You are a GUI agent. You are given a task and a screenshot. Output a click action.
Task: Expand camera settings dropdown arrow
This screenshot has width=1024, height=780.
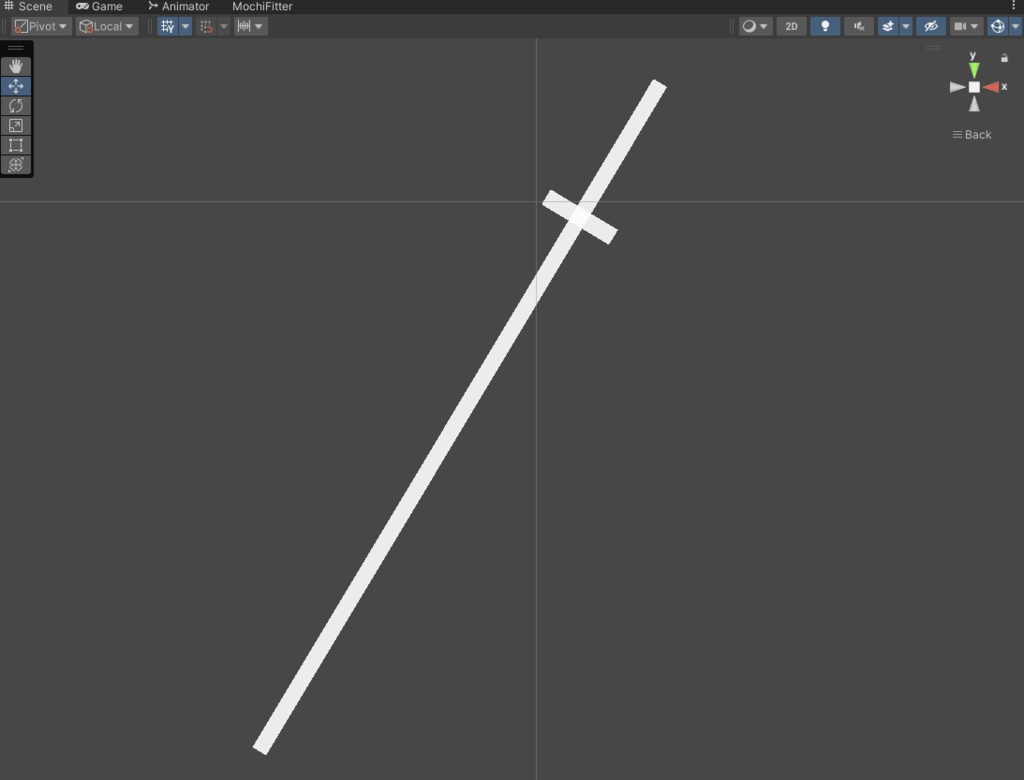[974, 26]
